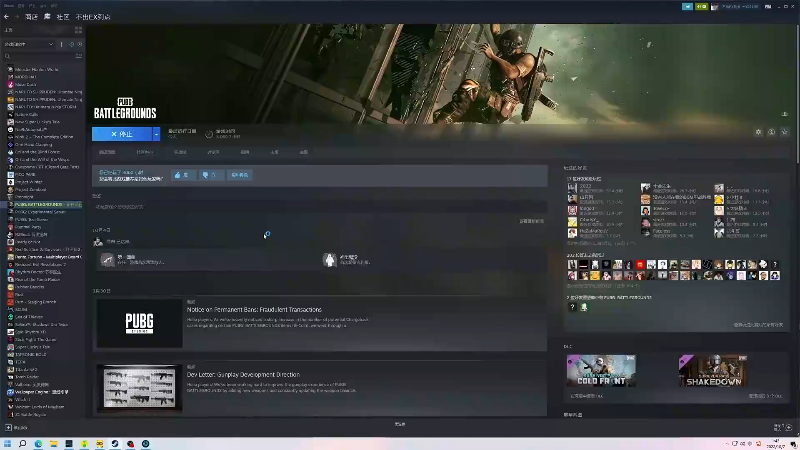Click the add a game plus icon
Viewport: 800px width, 450px height.
8,428
